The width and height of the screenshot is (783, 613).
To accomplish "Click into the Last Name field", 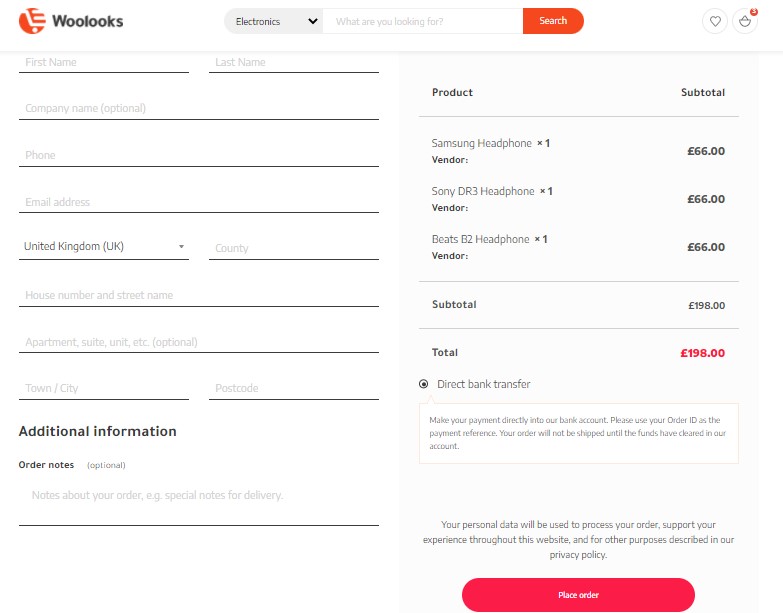I will [294, 62].
